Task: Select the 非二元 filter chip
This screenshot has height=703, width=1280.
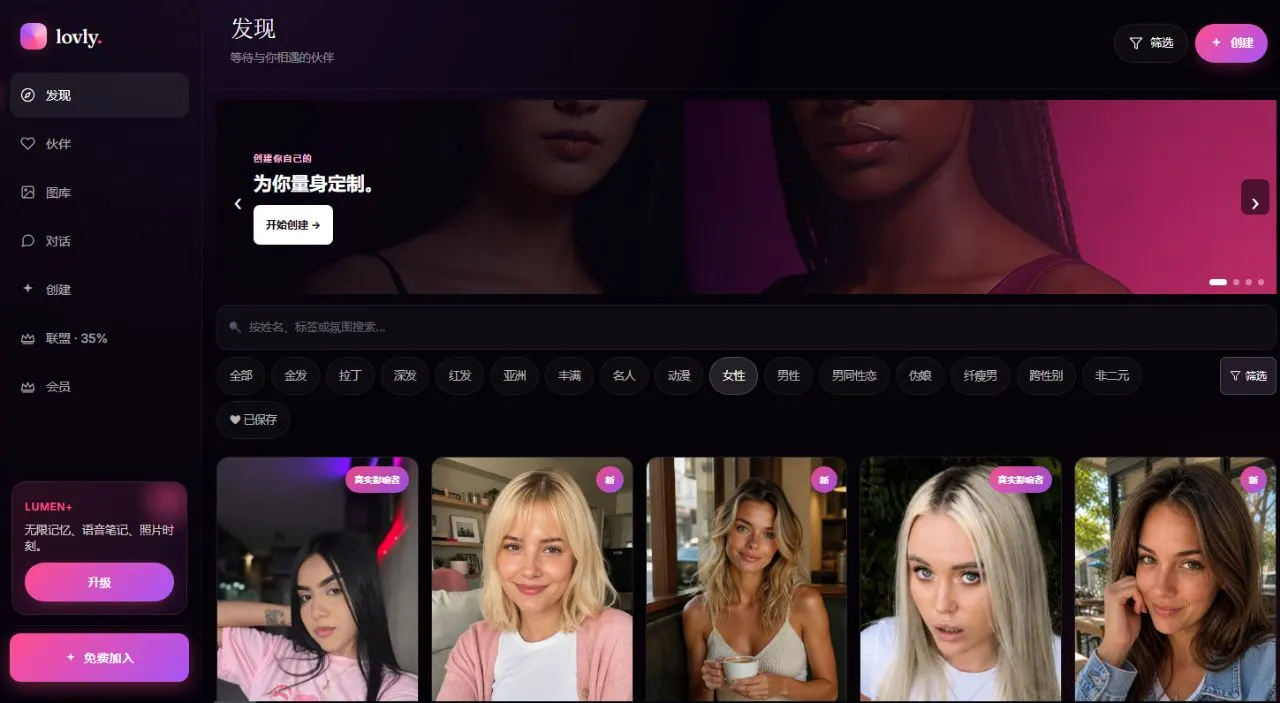Action: [x=1112, y=376]
